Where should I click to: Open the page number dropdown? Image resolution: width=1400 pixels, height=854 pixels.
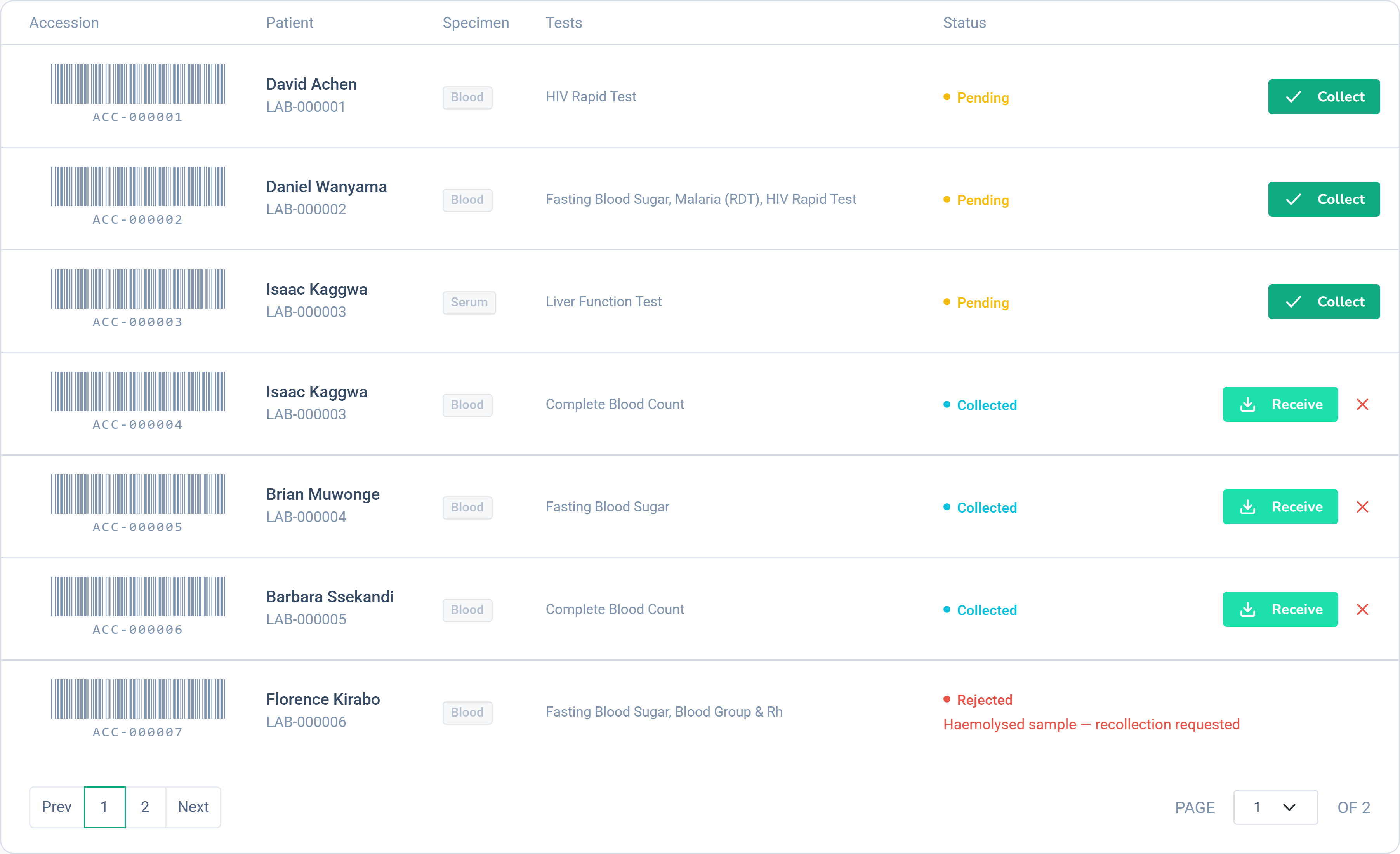tap(1275, 807)
